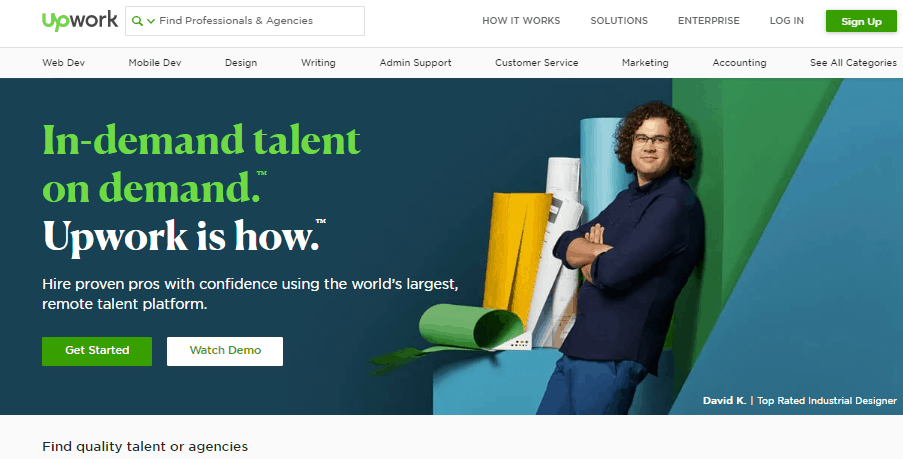Open the Writing category

[x=318, y=63]
